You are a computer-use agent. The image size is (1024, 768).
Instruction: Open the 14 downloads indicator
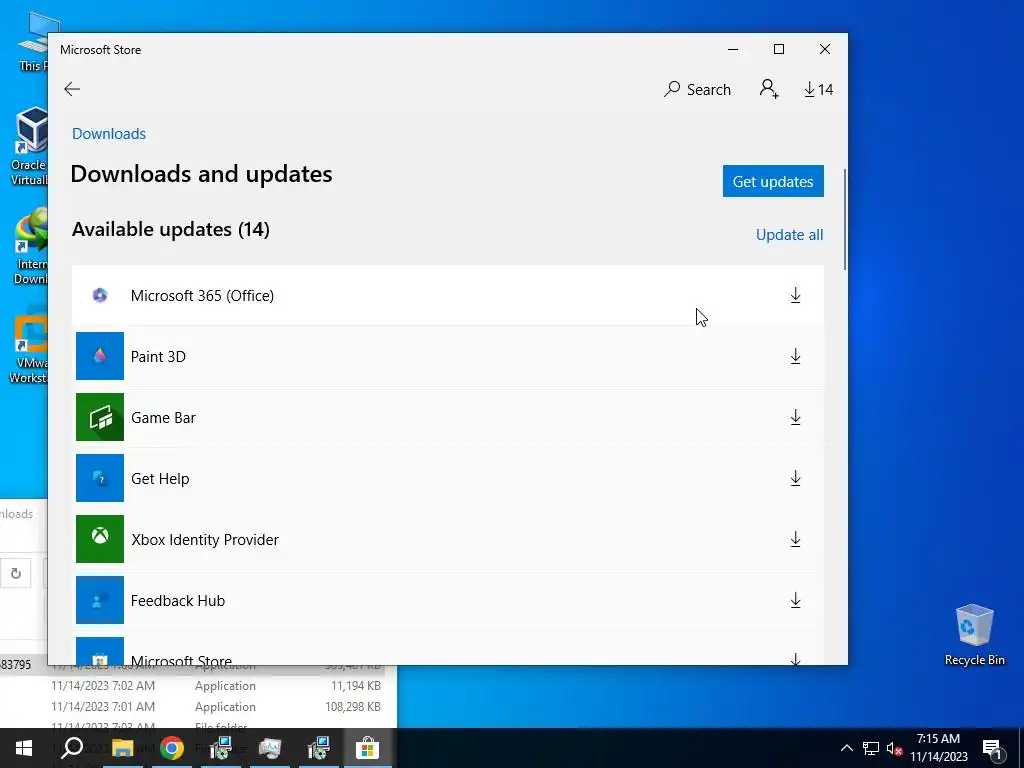click(818, 89)
